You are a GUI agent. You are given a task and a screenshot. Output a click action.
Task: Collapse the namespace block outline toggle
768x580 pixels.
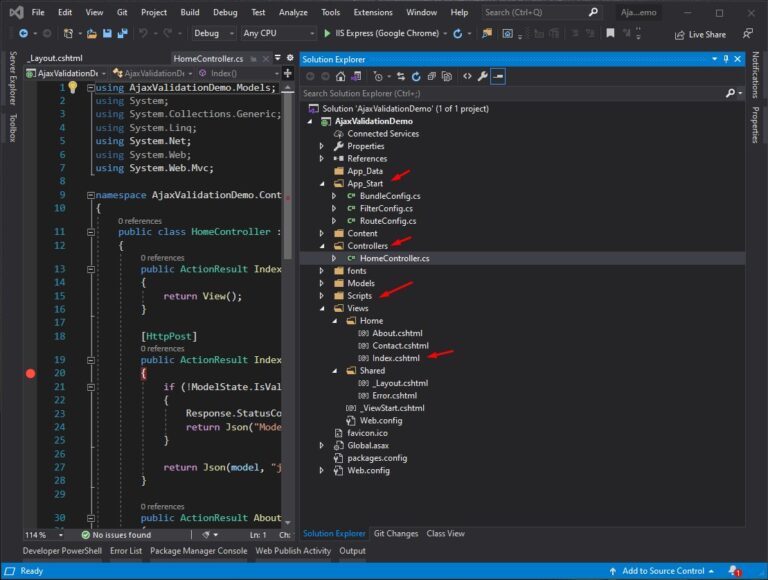coord(90,196)
